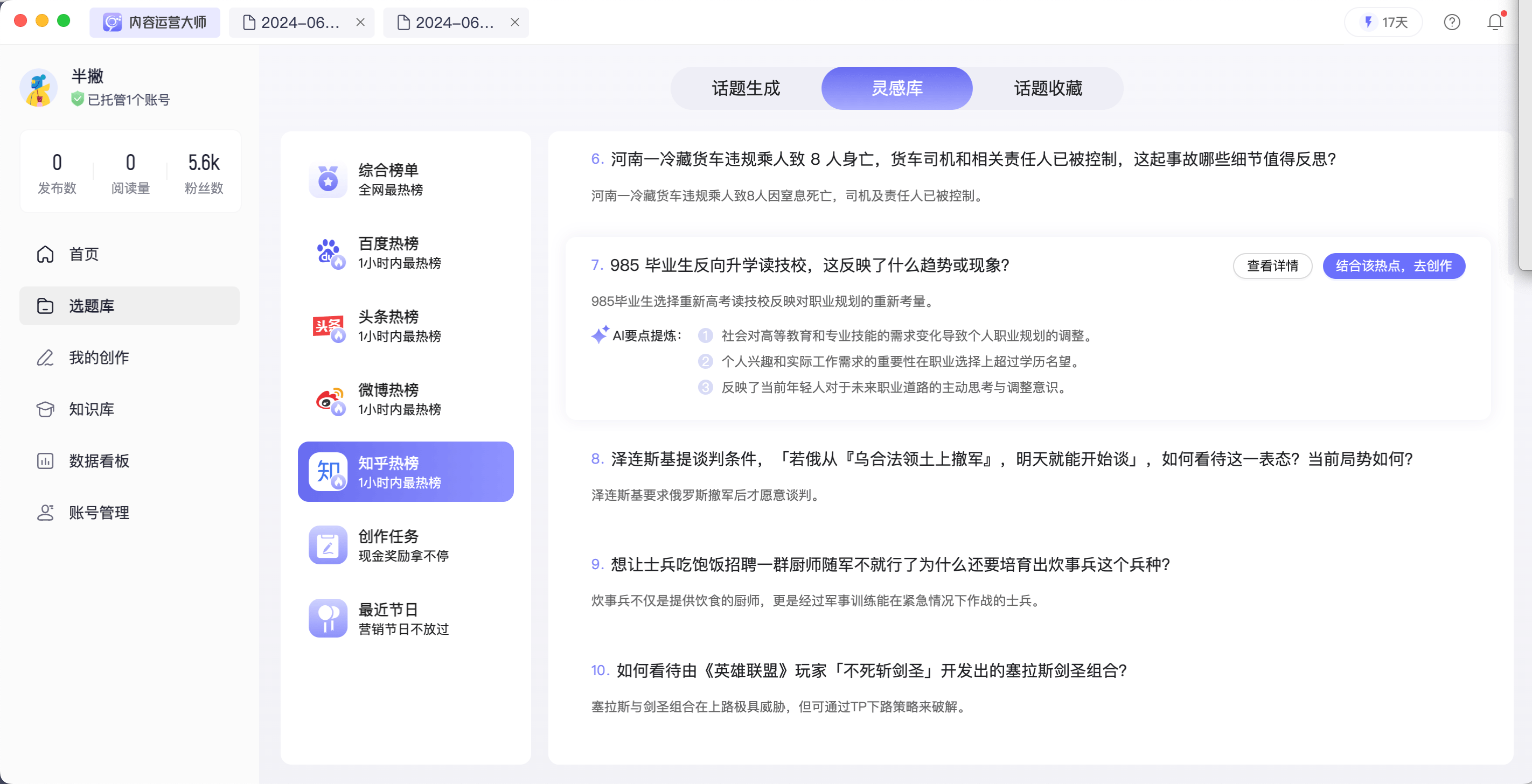Image resolution: width=1532 pixels, height=784 pixels.
Task: Open the 创作任务 clipboard icon
Action: (x=328, y=545)
